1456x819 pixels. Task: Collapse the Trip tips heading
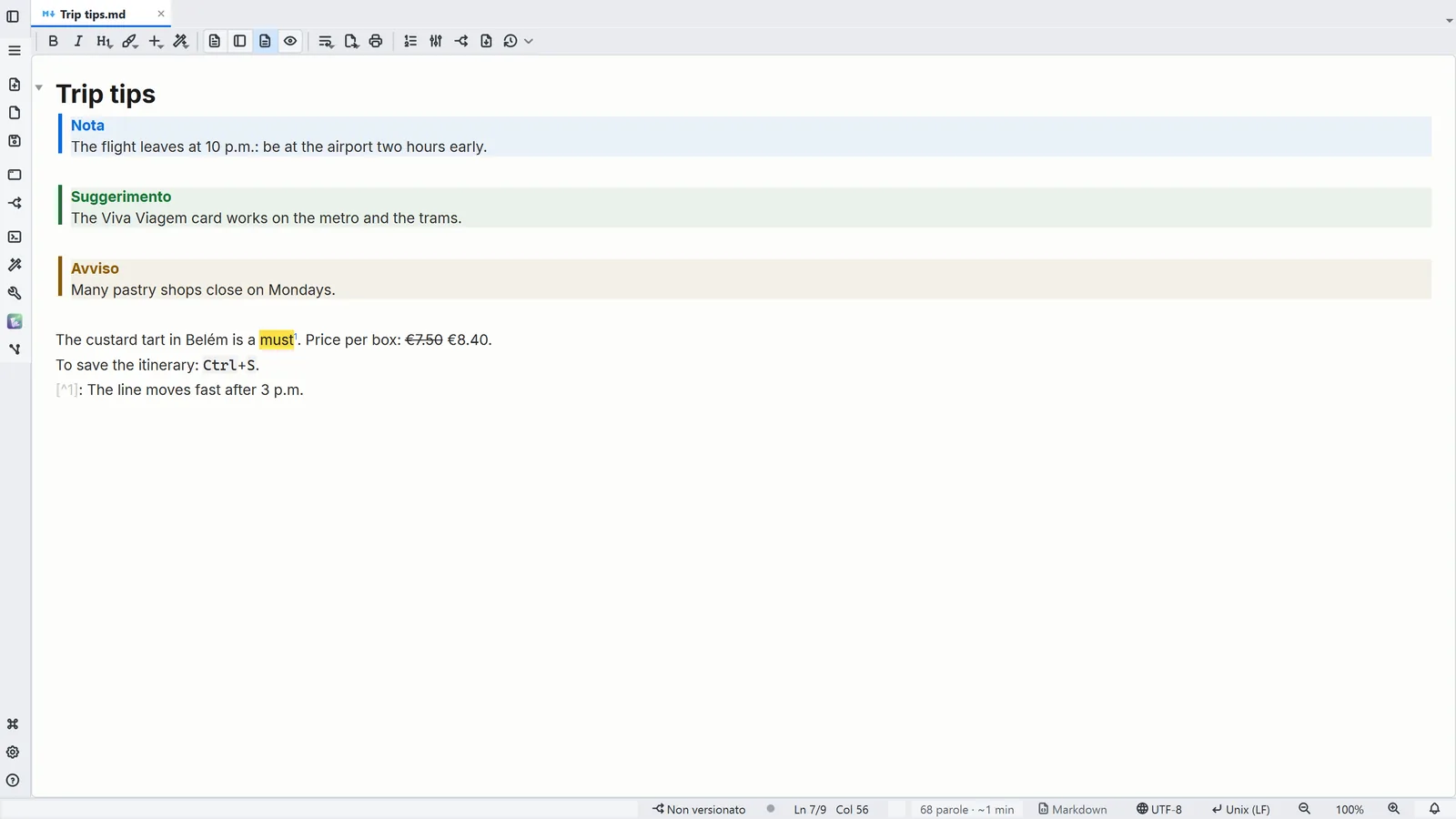click(39, 87)
